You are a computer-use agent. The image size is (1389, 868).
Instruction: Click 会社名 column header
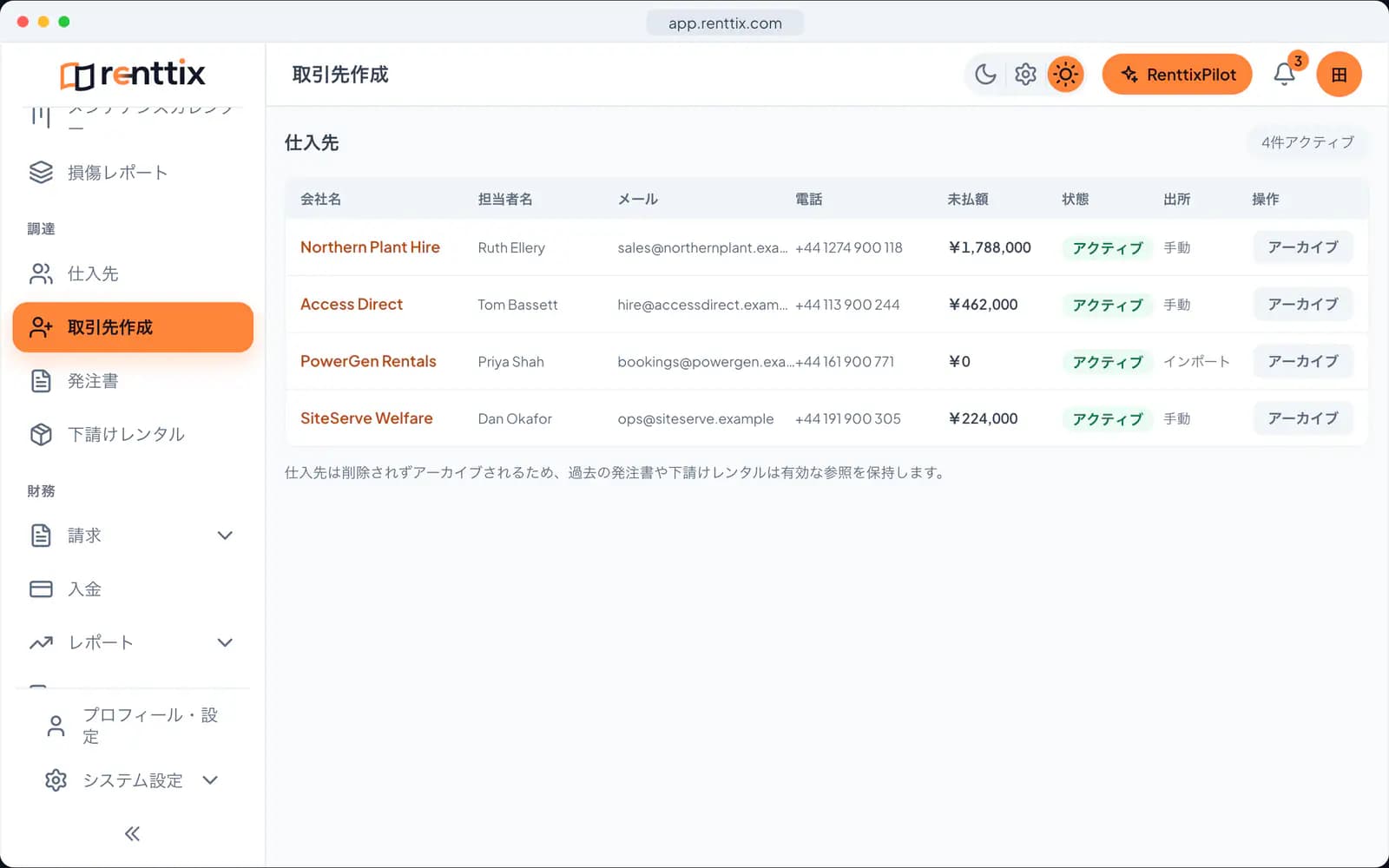tap(320, 199)
